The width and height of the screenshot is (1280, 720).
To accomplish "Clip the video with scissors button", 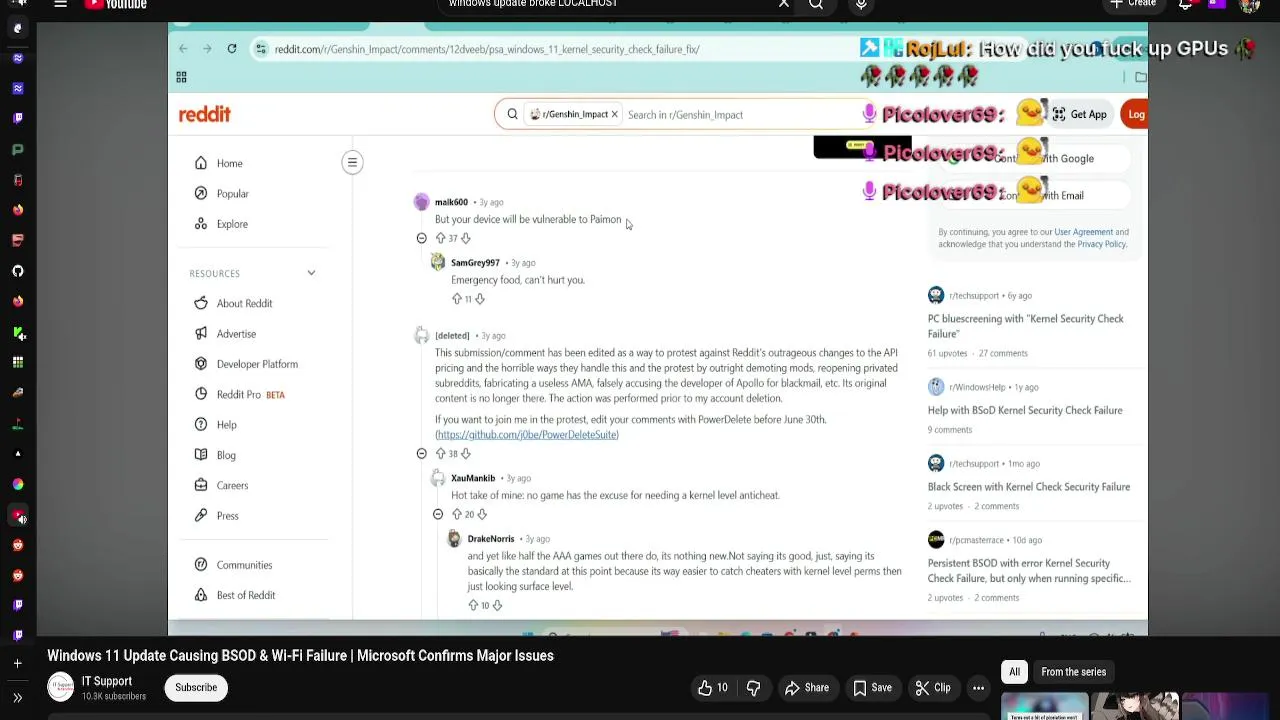I will point(933,688).
